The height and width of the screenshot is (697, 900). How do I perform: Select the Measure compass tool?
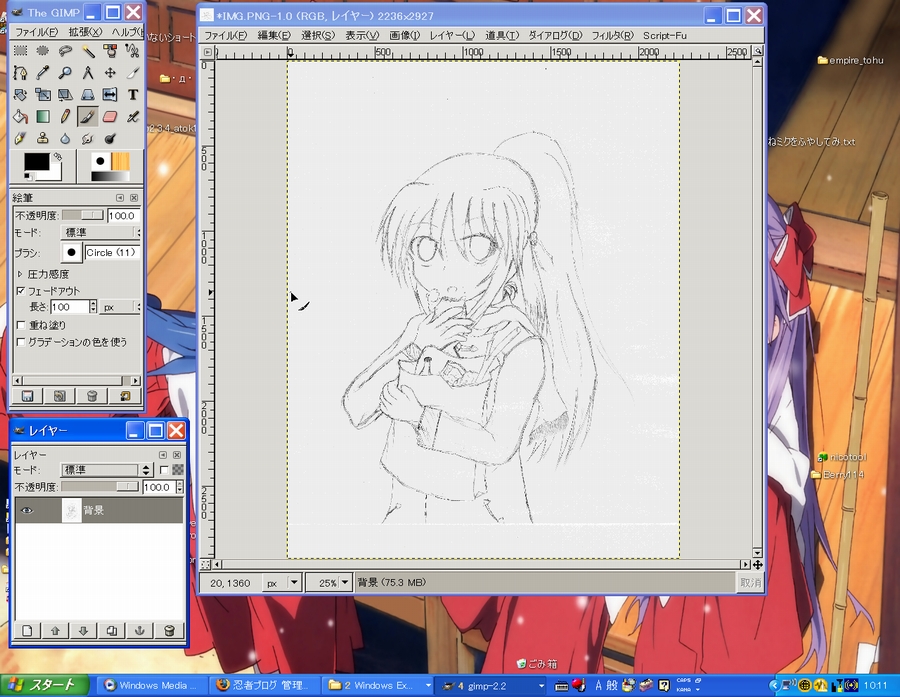(87, 73)
